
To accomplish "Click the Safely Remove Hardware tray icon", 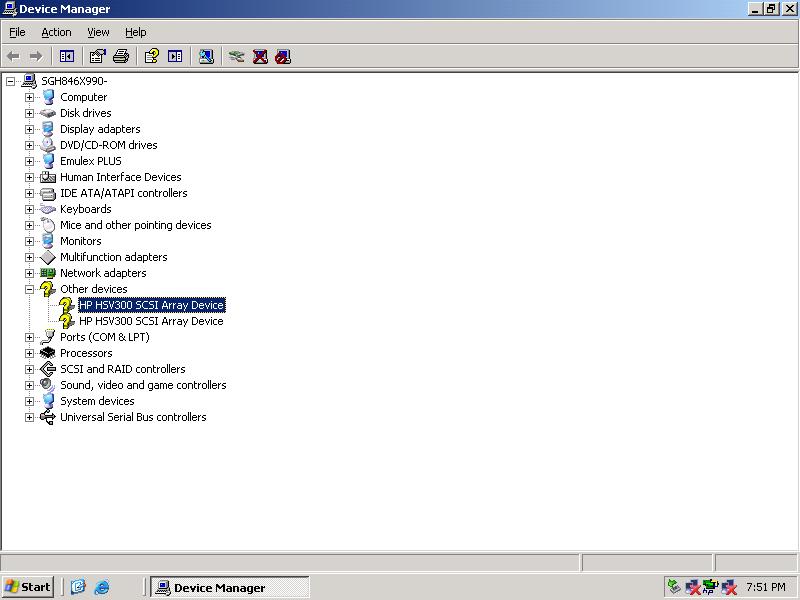I will point(674,587).
